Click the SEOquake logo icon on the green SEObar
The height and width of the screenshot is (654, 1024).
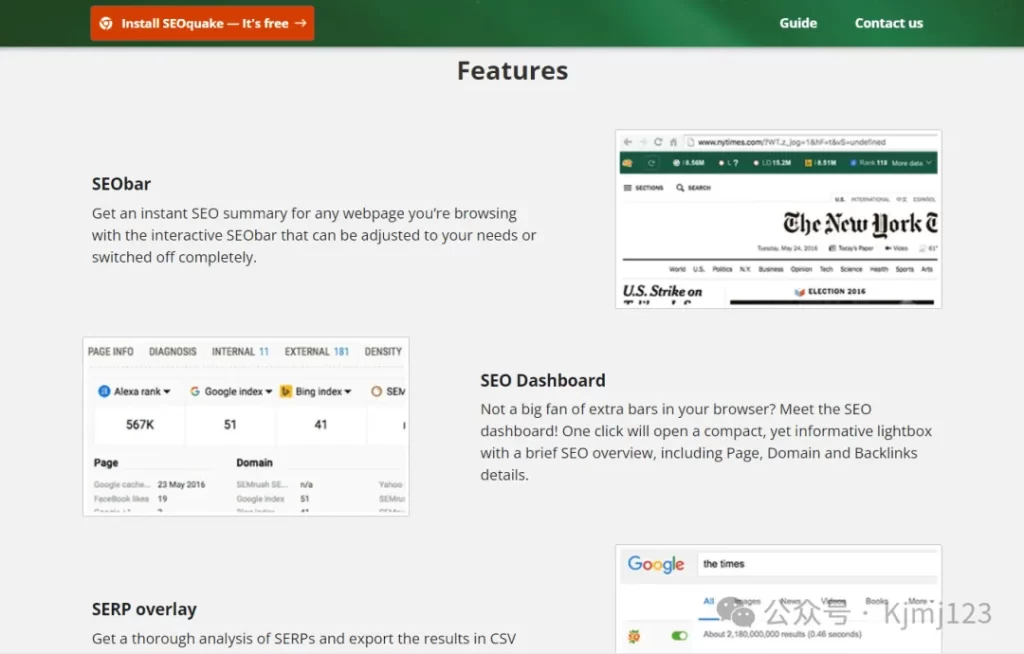628,163
